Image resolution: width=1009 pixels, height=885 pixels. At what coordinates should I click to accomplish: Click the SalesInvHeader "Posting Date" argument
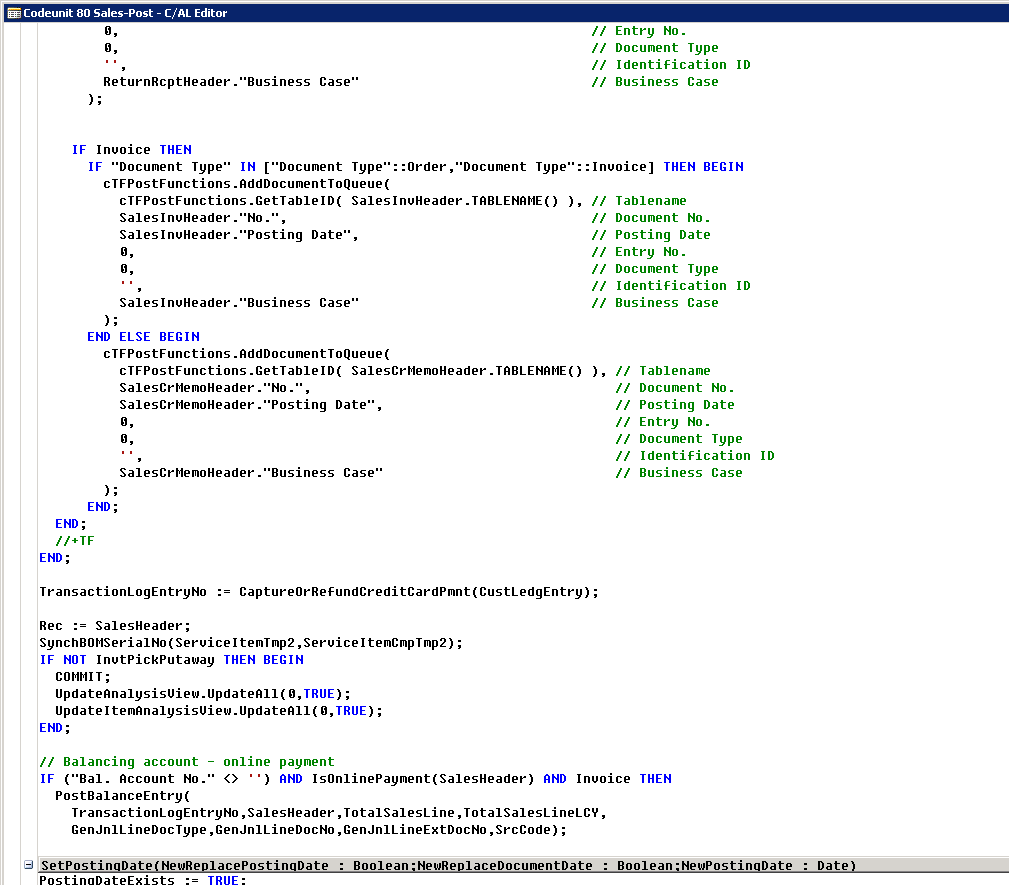tap(238, 235)
